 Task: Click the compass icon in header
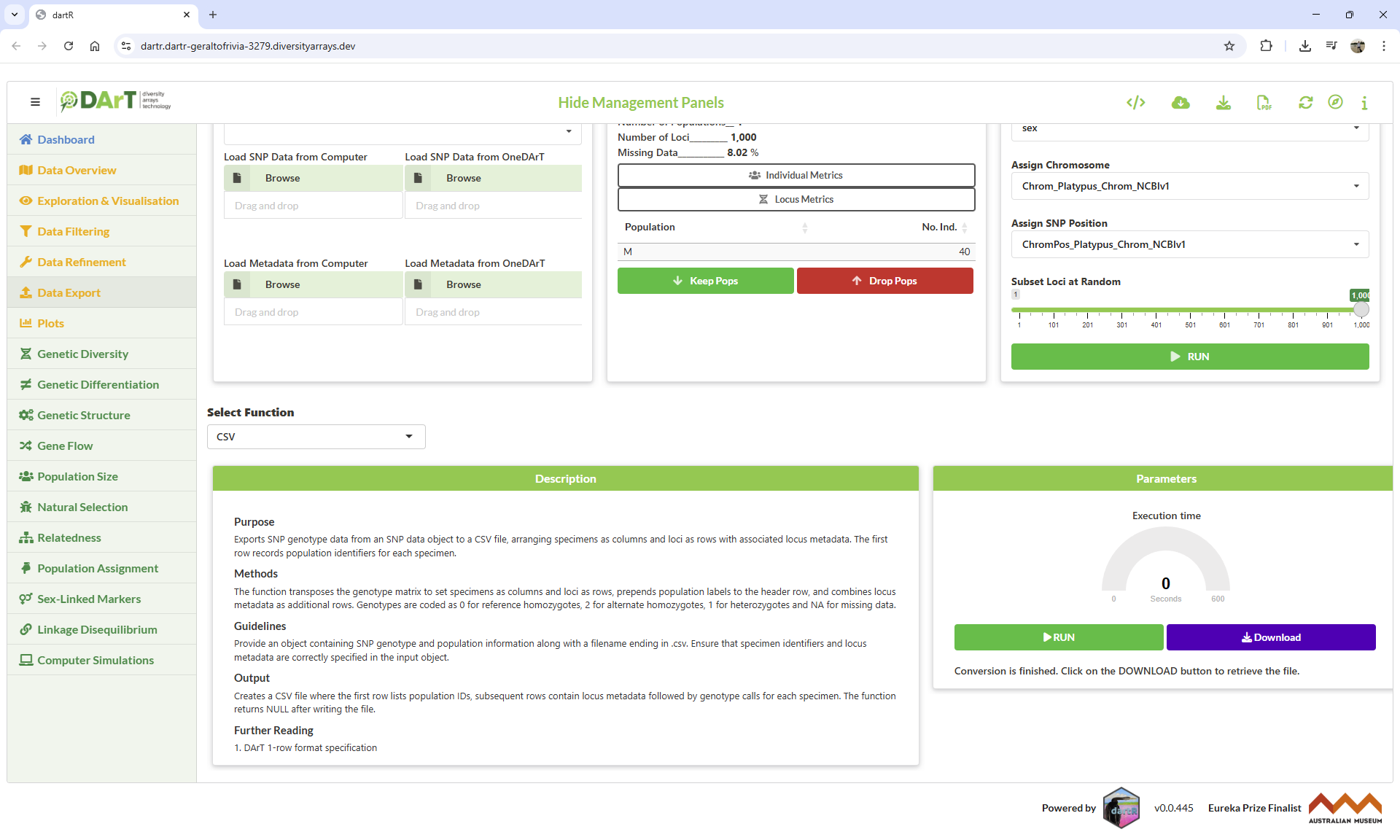[1335, 102]
